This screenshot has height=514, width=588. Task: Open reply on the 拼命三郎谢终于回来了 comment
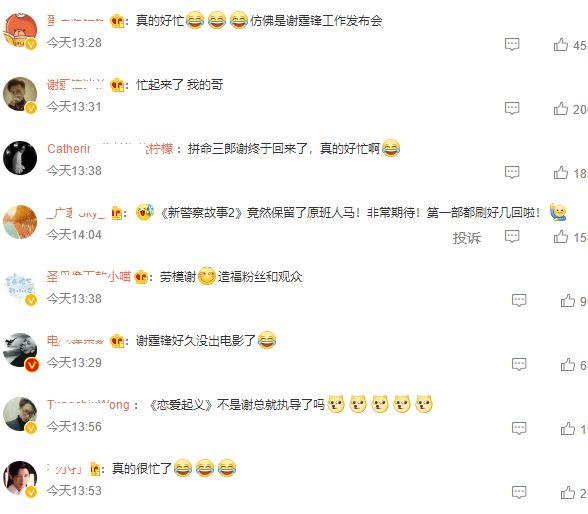(512, 172)
